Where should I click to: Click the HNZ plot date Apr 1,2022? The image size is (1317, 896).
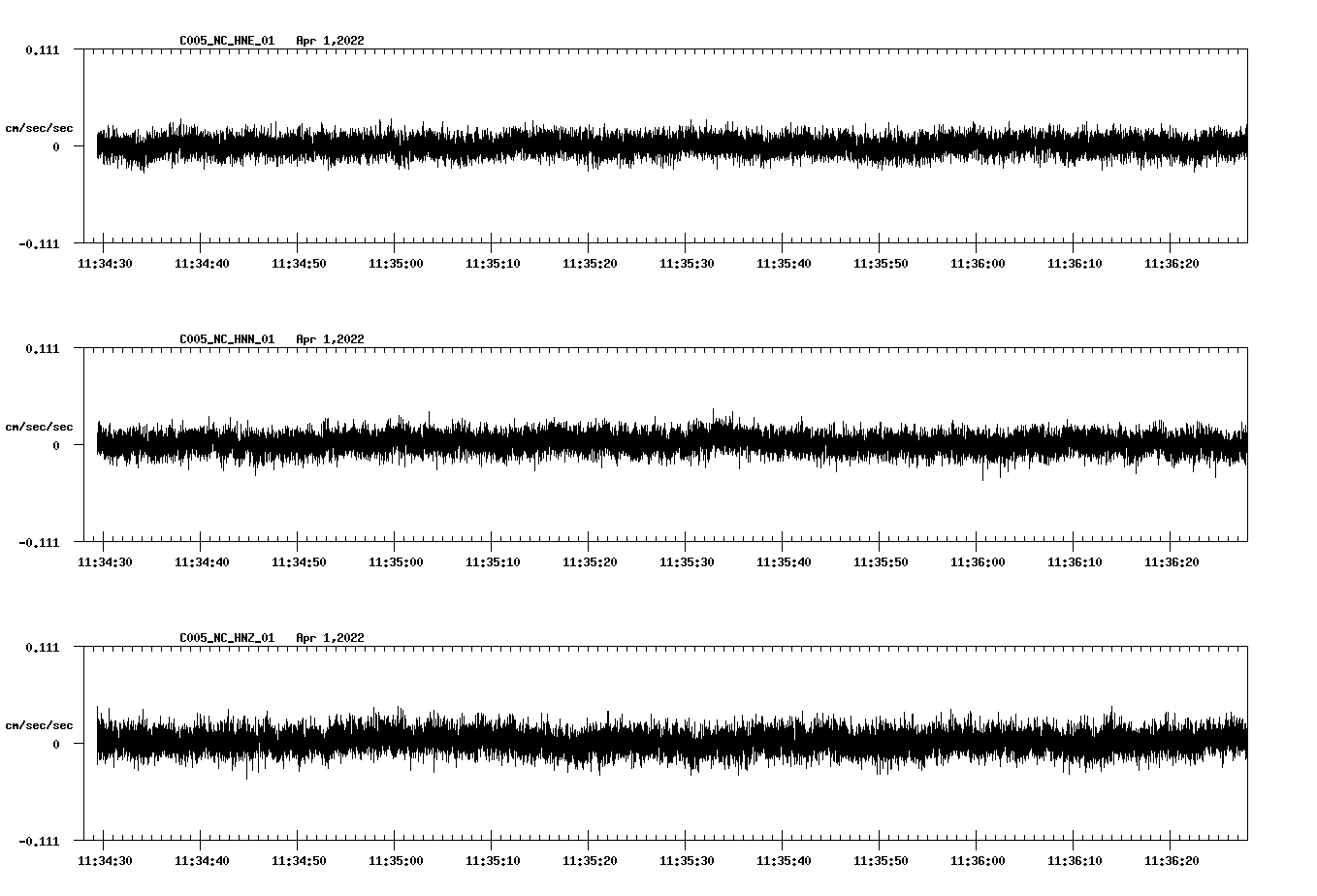pos(331,638)
